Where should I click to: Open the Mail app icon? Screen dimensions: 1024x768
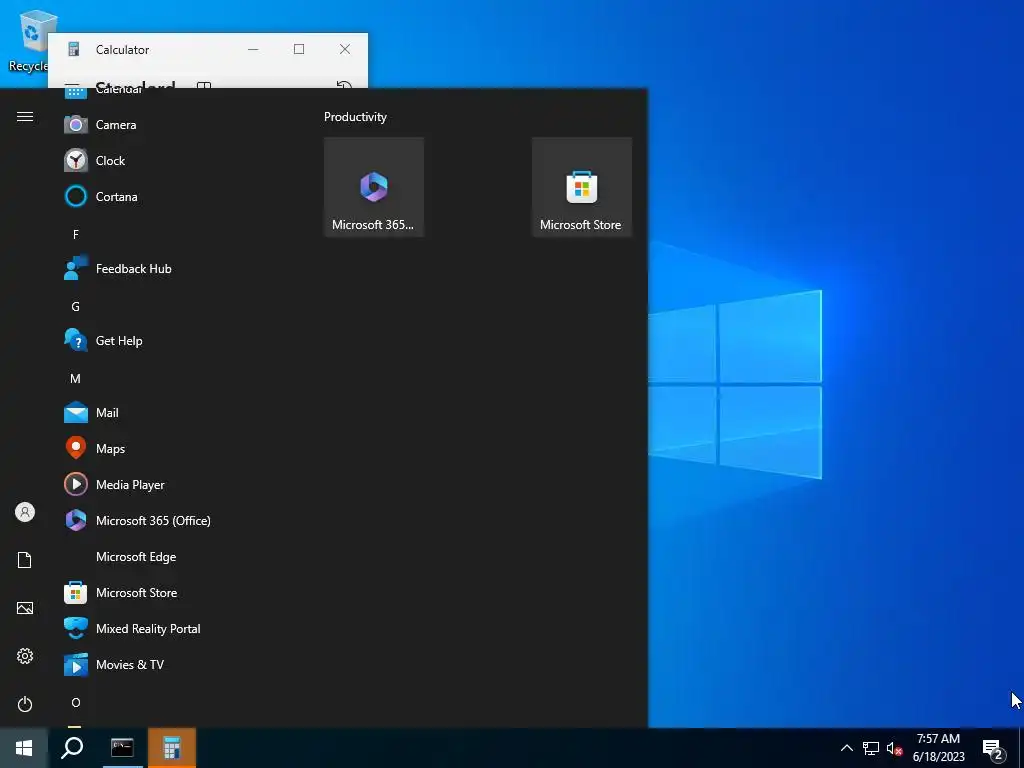(x=76, y=413)
